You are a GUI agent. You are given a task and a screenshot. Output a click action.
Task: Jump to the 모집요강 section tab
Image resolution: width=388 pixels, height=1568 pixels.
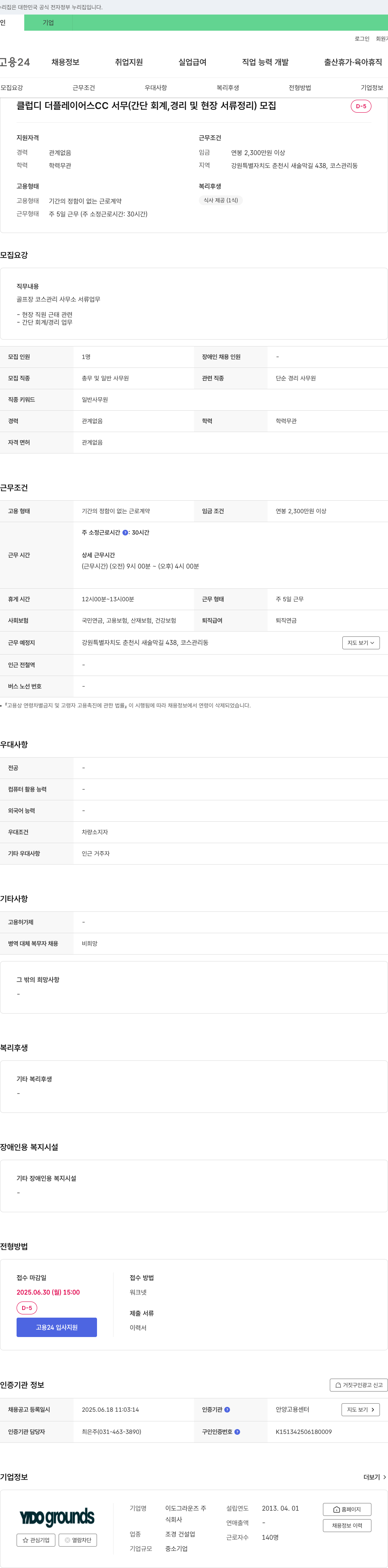(12, 88)
